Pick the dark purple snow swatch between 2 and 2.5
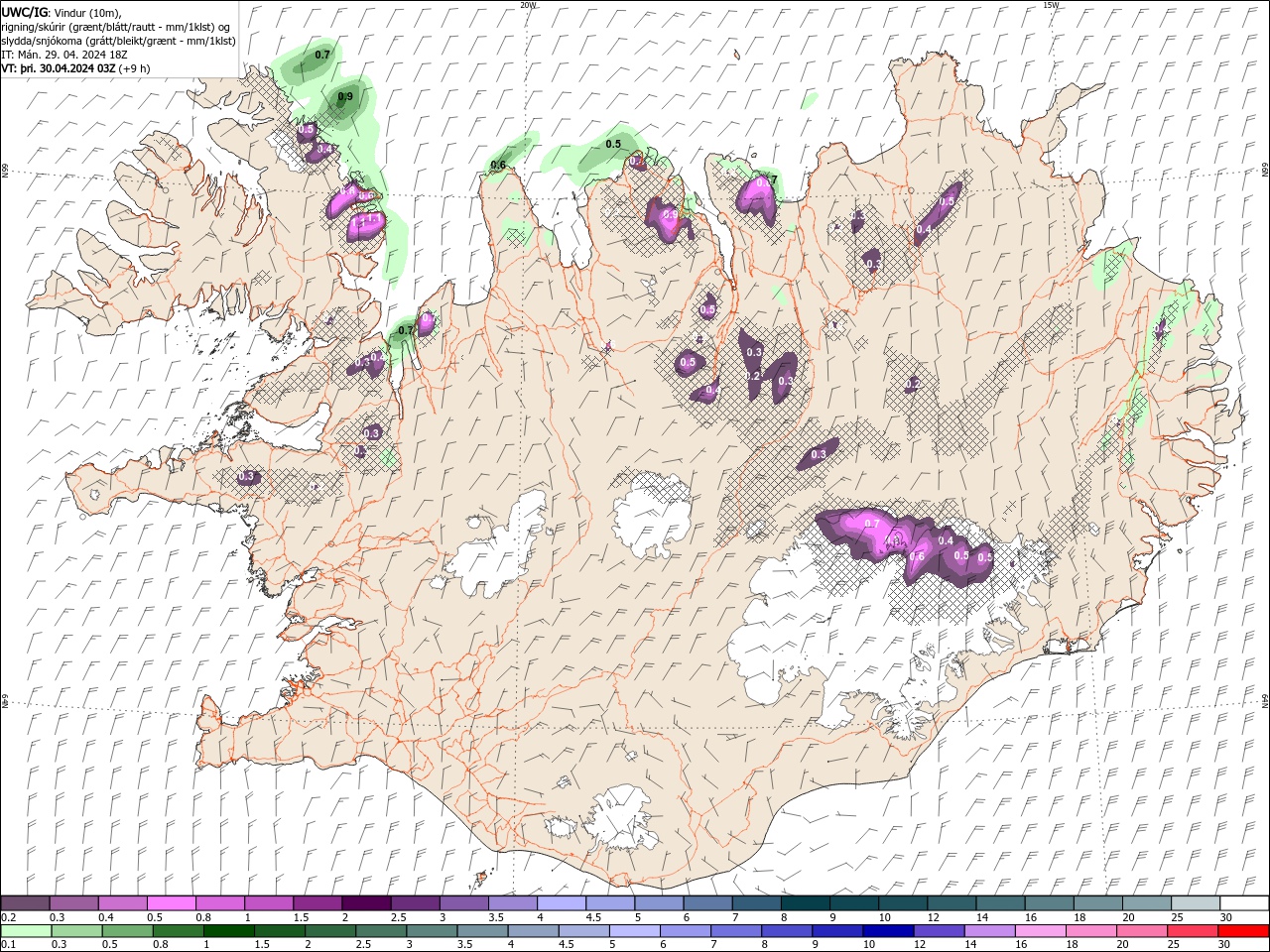 click(x=366, y=903)
